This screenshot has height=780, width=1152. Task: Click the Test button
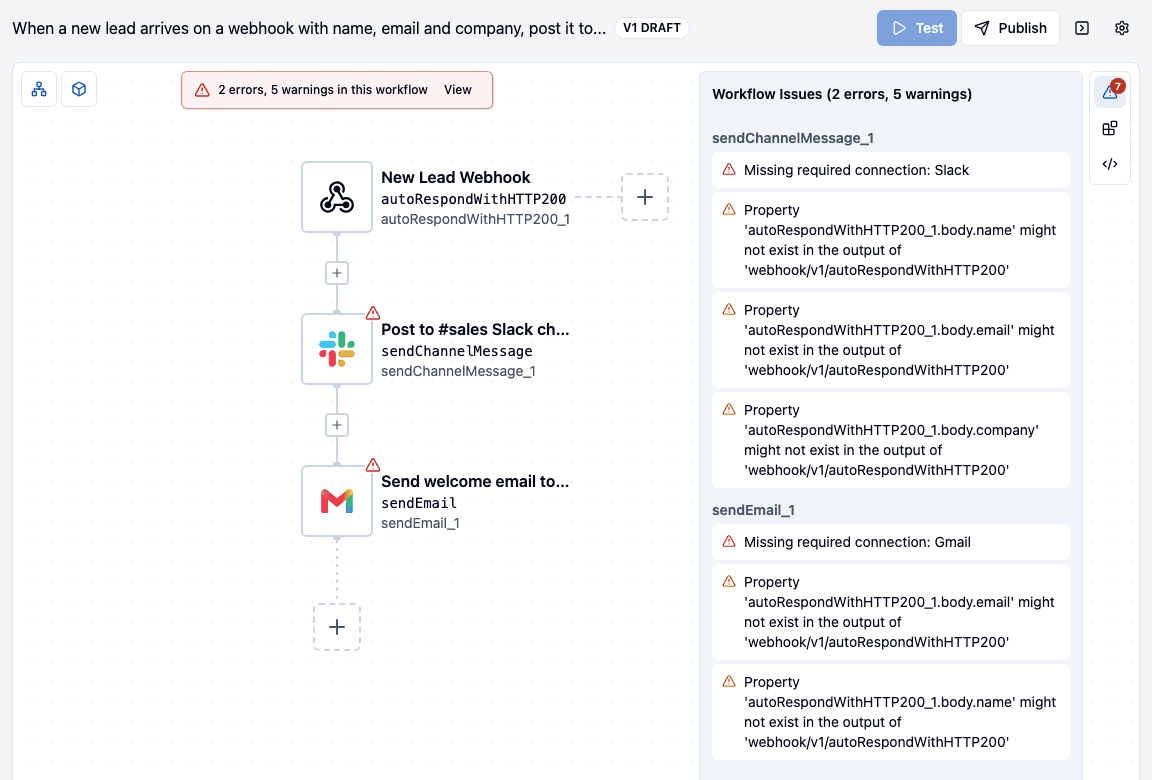pyautogui.click(x=916, y=28)
